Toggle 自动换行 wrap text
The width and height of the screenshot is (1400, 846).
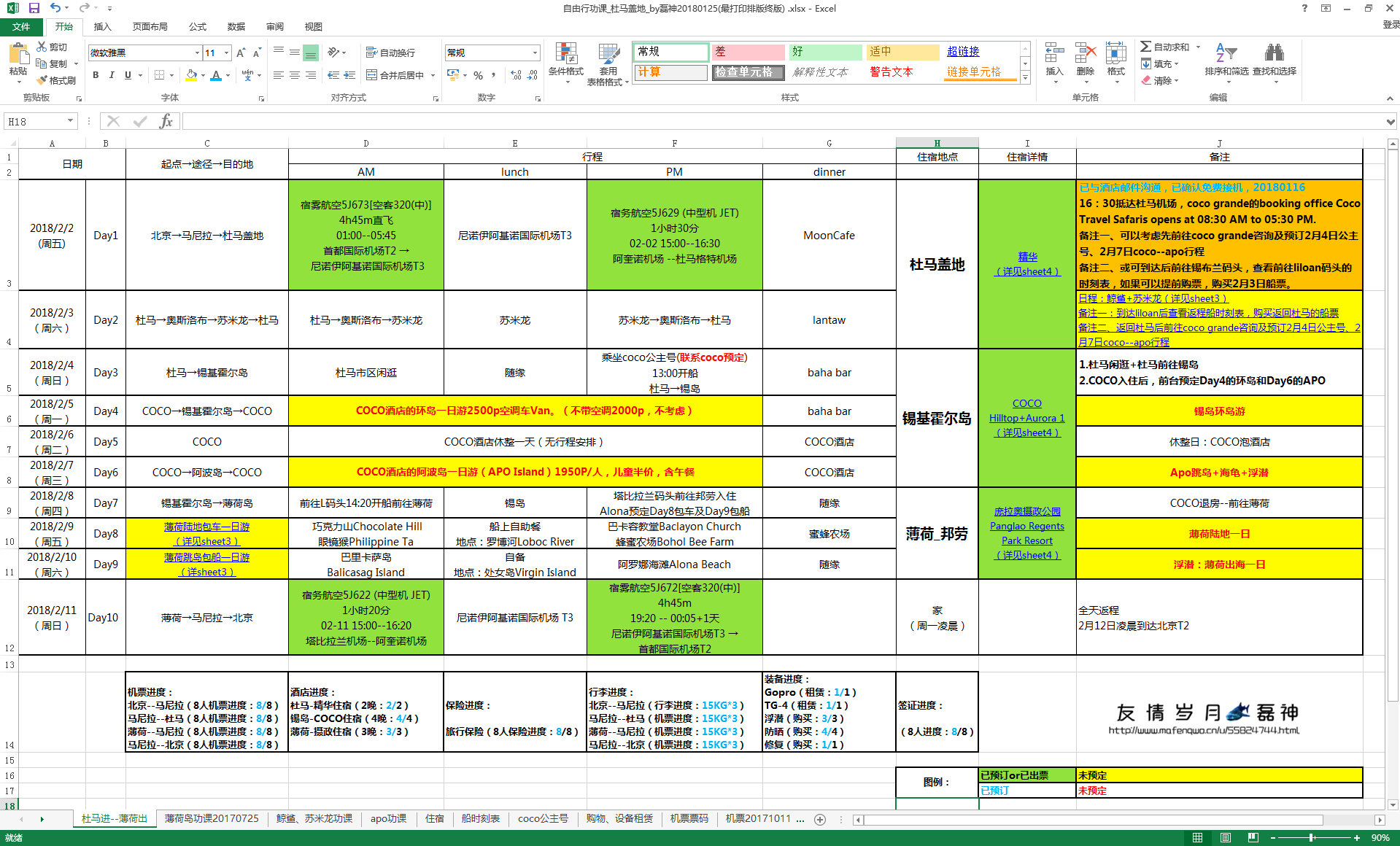(390, 53)
